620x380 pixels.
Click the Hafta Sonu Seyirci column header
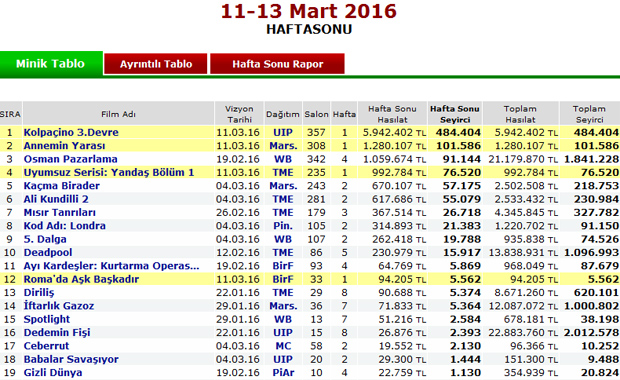(455, 114)
